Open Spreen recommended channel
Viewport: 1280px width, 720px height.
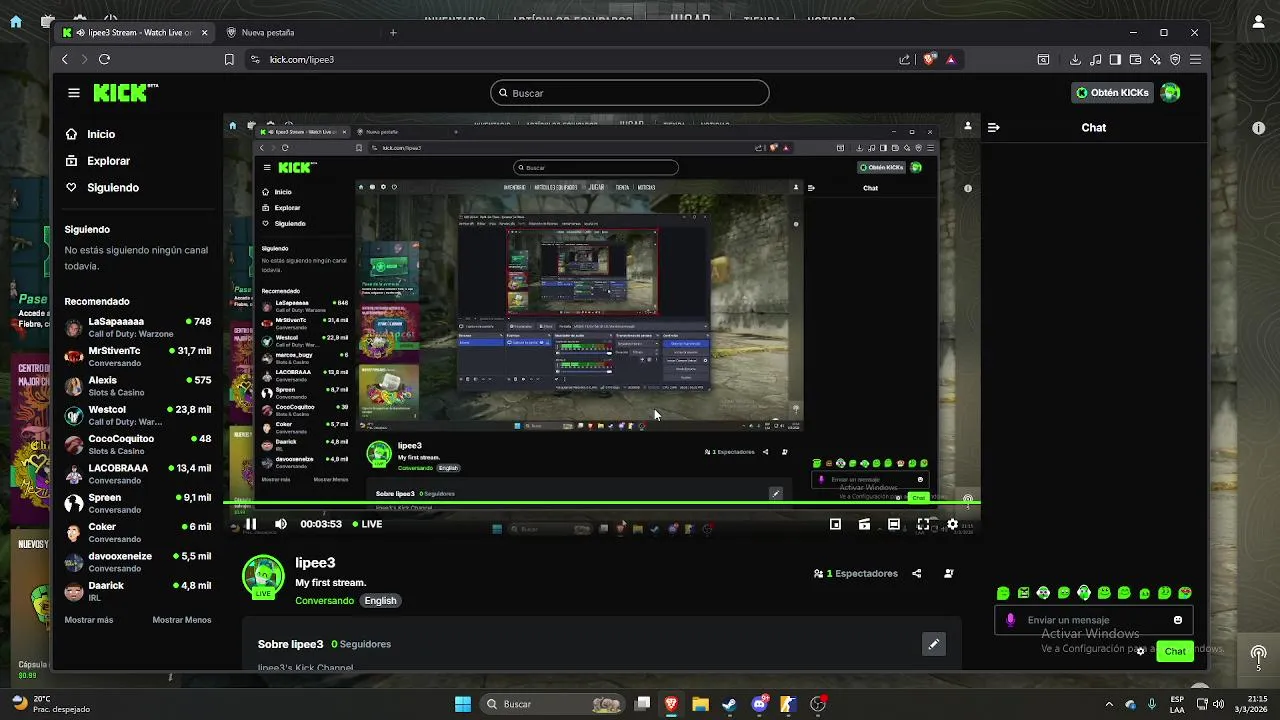[x=137, y=503]
